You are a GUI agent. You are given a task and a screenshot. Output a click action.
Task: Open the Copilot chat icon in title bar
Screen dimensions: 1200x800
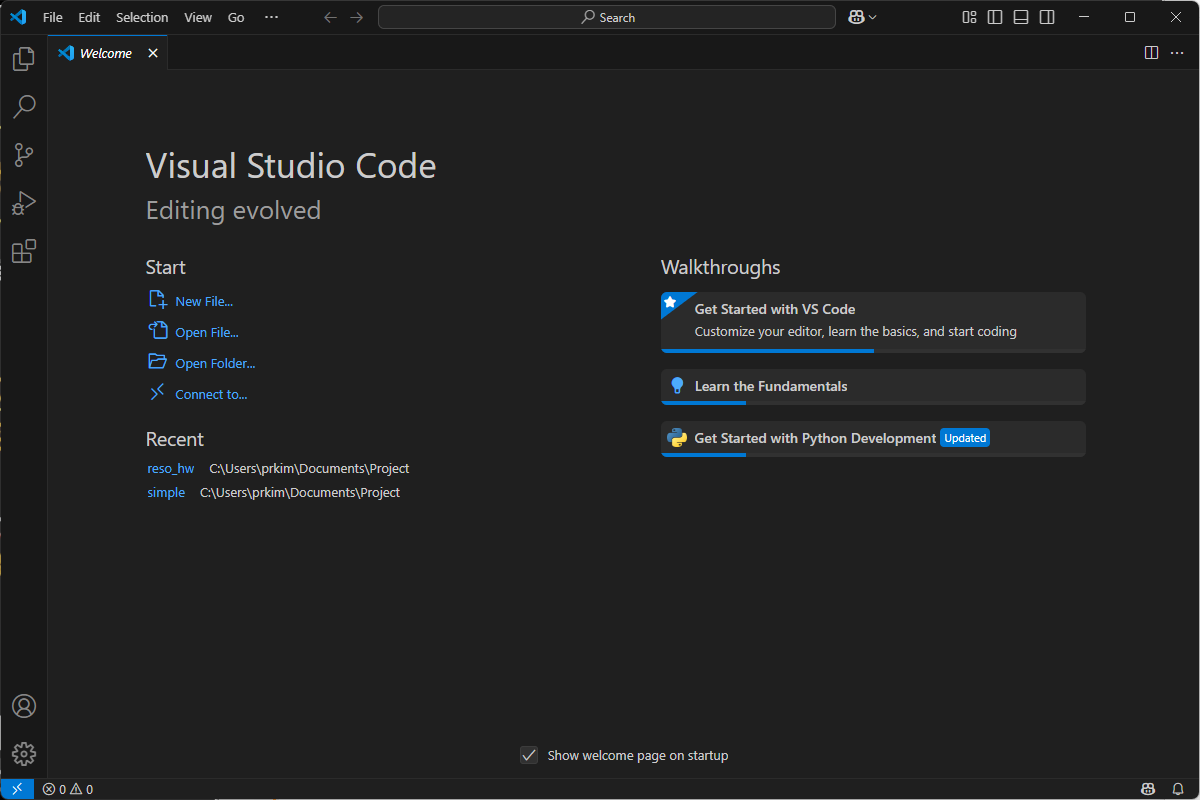(x=856, y=17)
